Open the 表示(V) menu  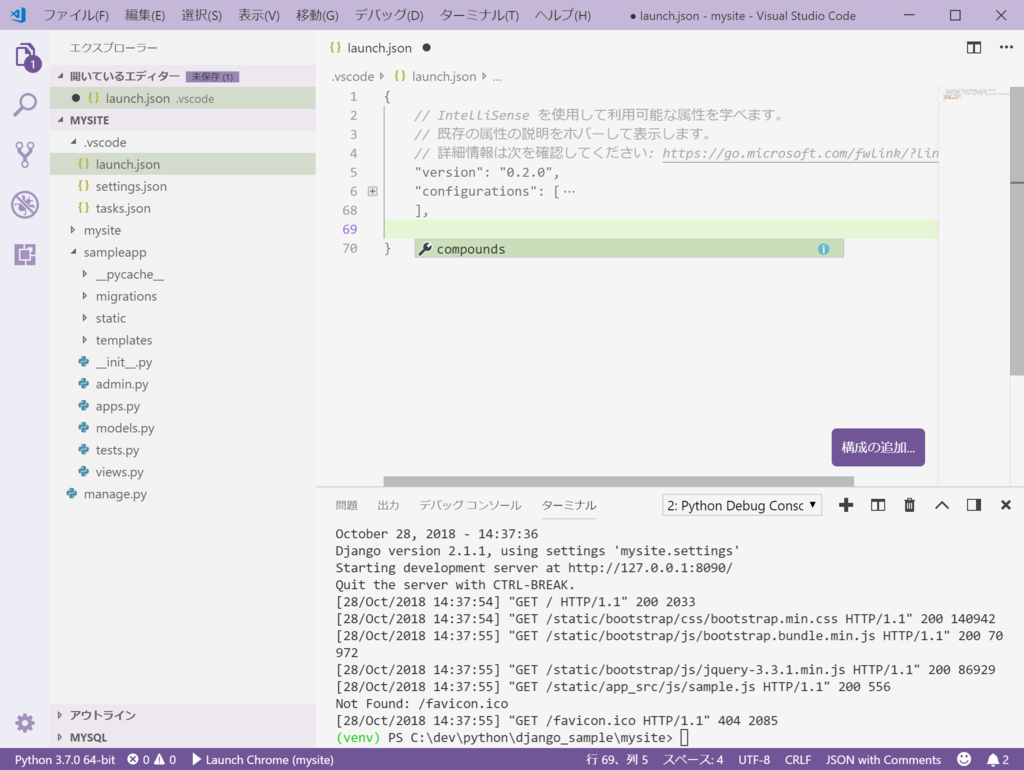[259, 15]
